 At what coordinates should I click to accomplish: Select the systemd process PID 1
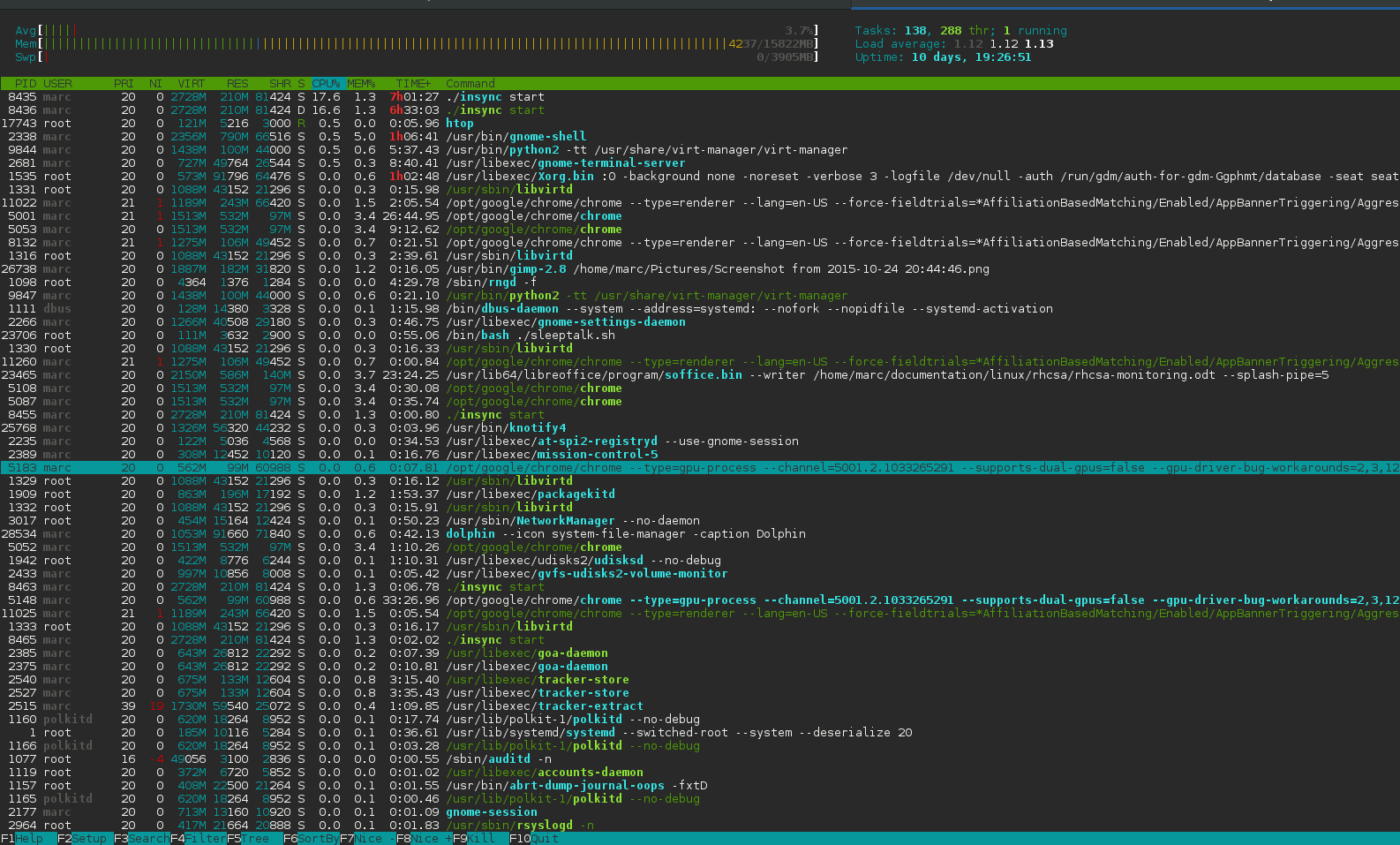pos(700,733)
